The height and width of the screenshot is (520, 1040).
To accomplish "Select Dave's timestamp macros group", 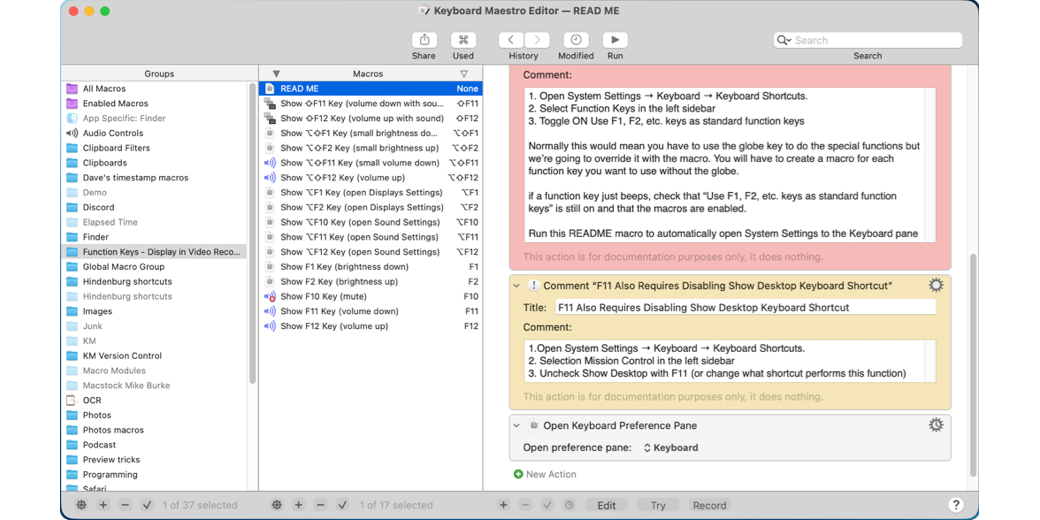I will point(155,178).
